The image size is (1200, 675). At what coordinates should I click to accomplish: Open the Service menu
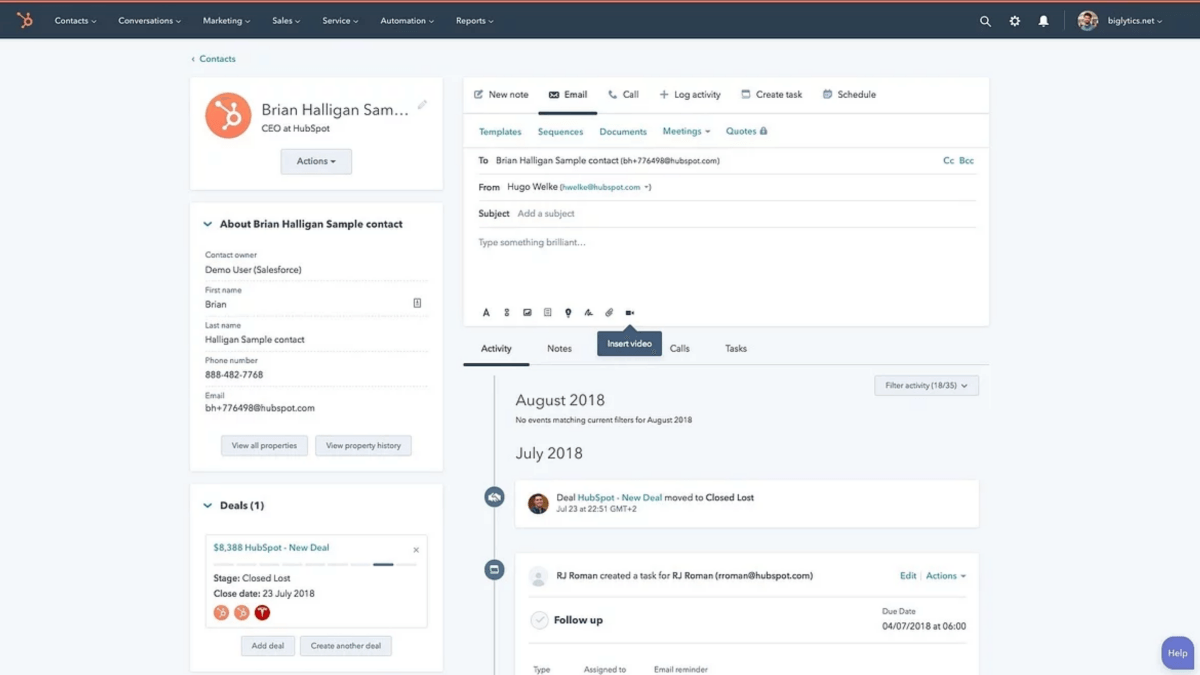pos(340,21)
